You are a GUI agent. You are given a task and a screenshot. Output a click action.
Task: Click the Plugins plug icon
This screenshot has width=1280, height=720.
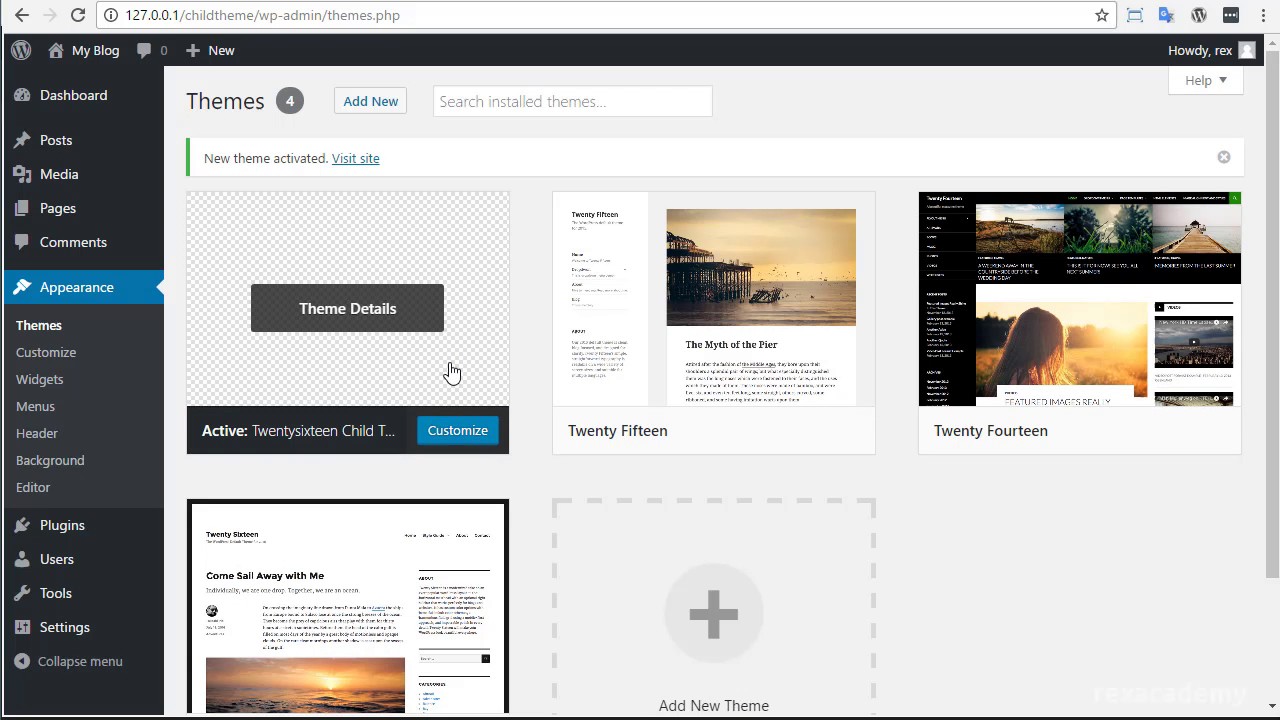tap(22, 525)
